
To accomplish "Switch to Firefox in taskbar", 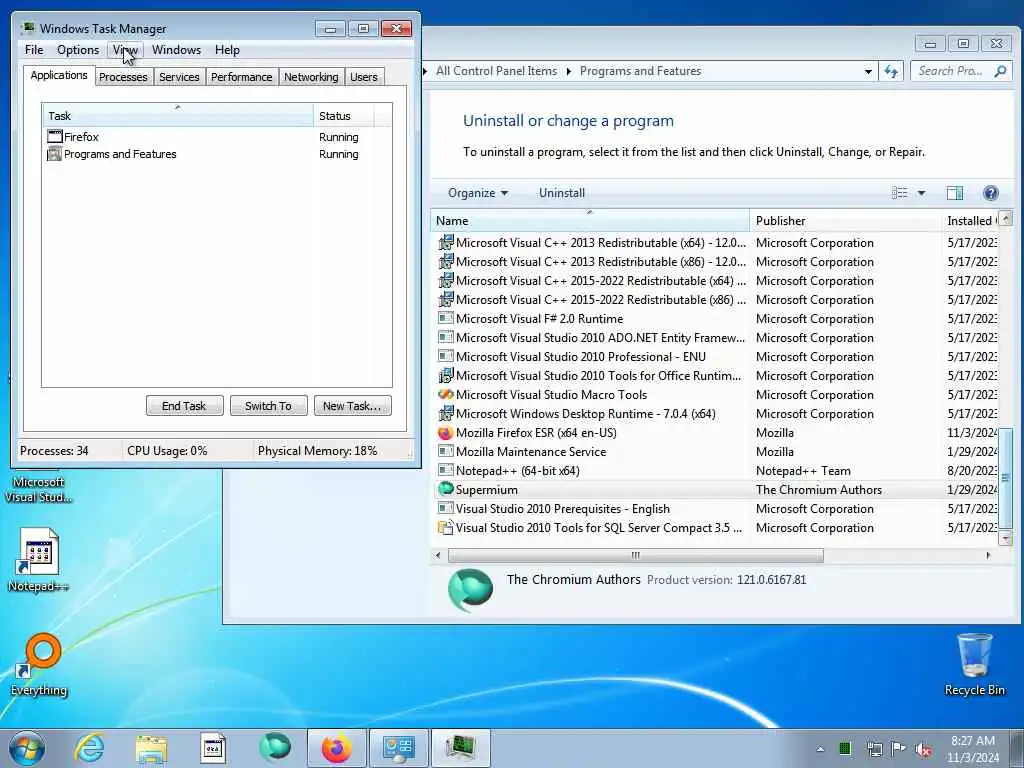I will [x=336, y=748].
